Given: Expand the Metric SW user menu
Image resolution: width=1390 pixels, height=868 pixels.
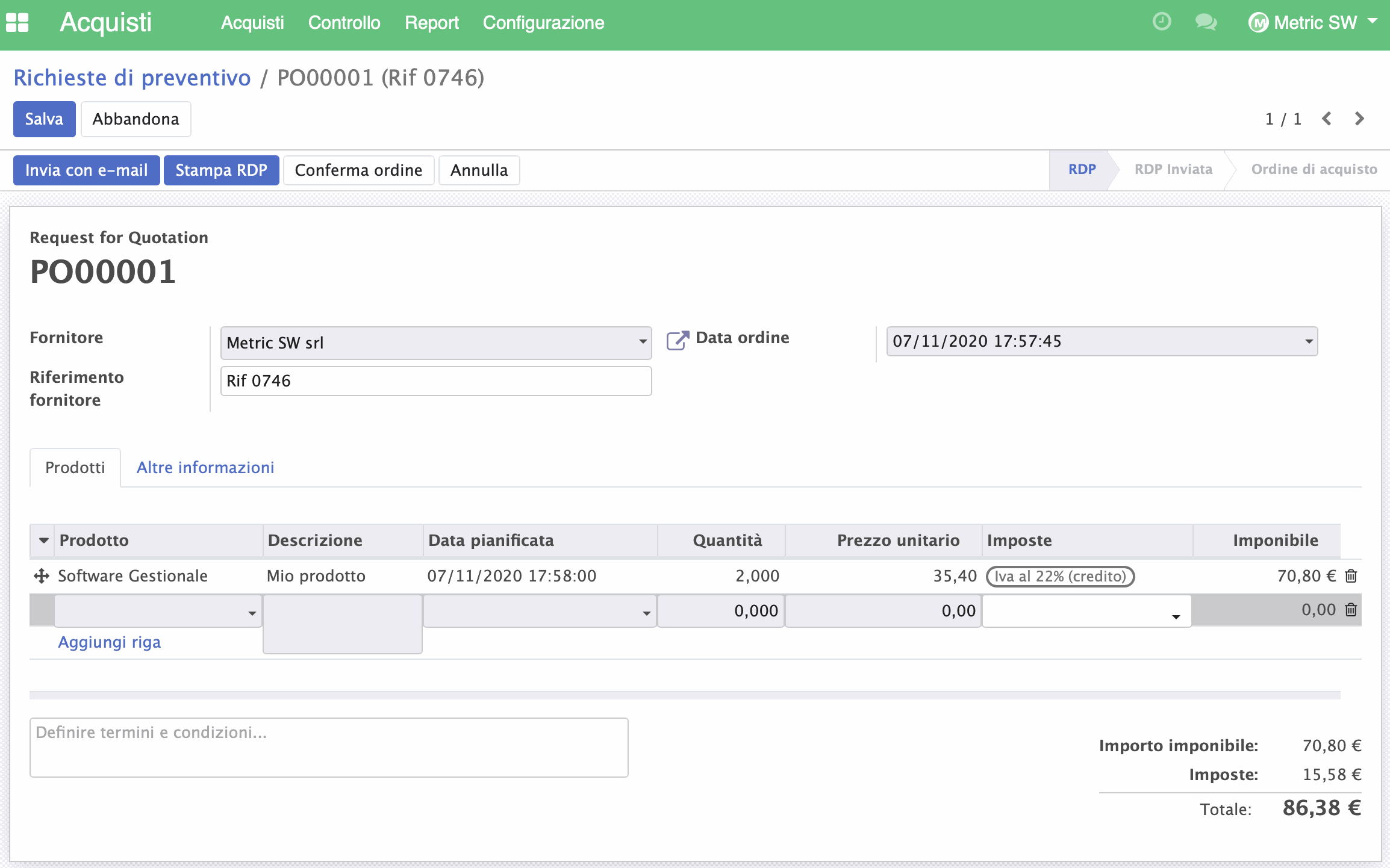Looking at the screenshot, I should [1373, 22].
